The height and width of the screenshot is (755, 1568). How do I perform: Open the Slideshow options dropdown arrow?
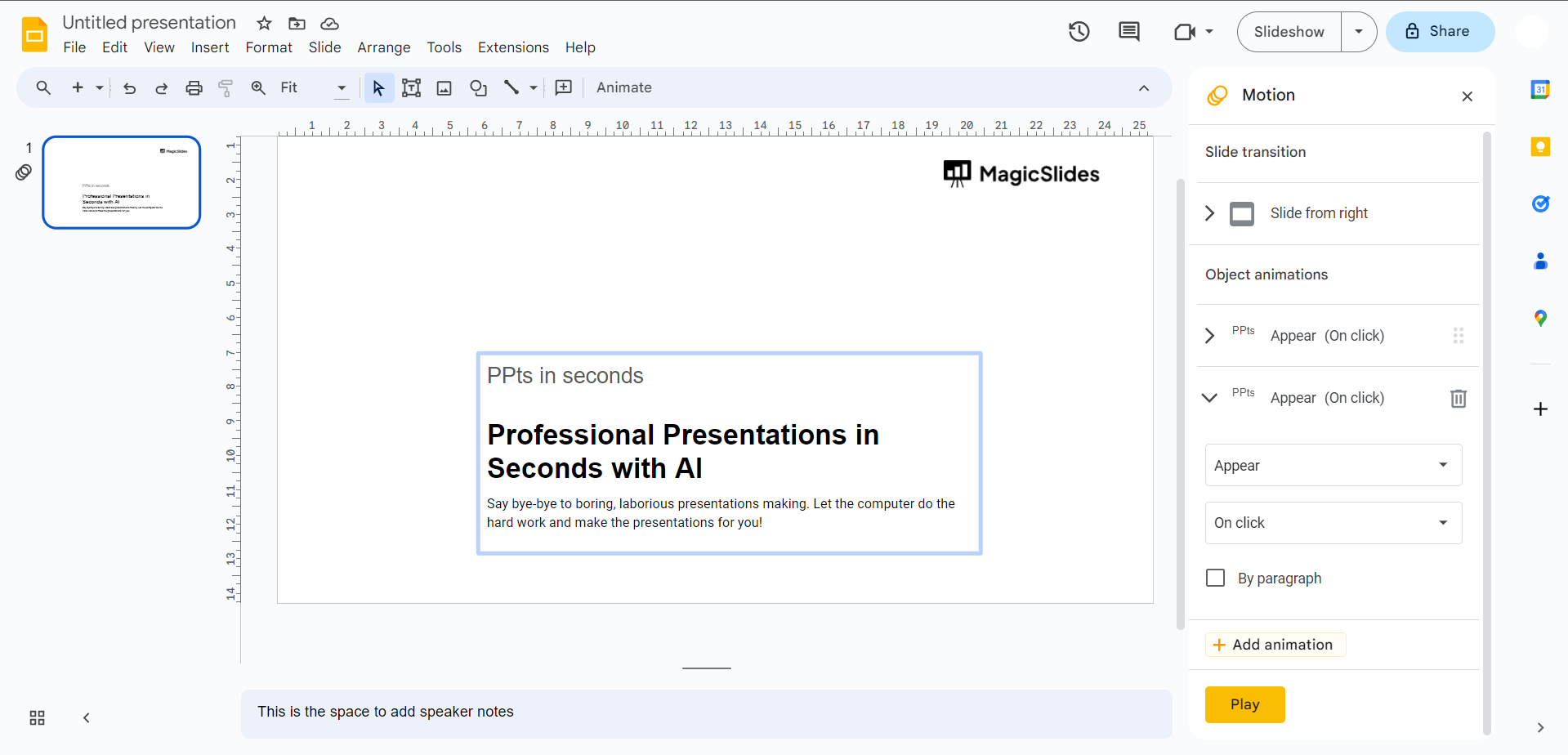[x=1359, y=32]
